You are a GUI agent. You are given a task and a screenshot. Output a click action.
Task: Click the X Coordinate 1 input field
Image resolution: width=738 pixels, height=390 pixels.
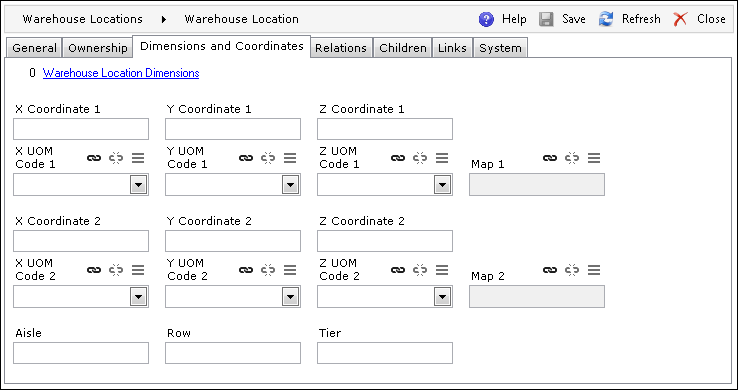[x=81, y=129]
